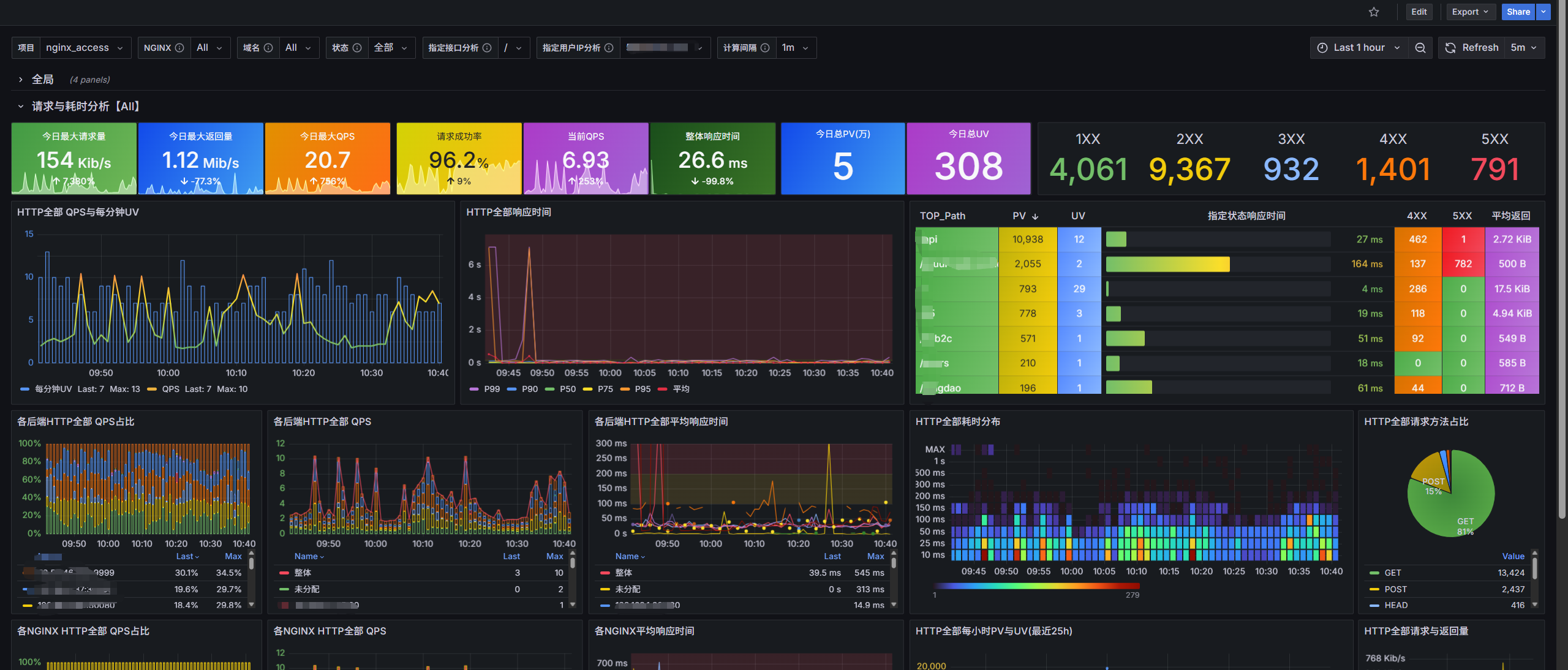Viewport: 1568px width, 670px height.
Task: Click the info icon next to NGINX
Action: point(179,48)
